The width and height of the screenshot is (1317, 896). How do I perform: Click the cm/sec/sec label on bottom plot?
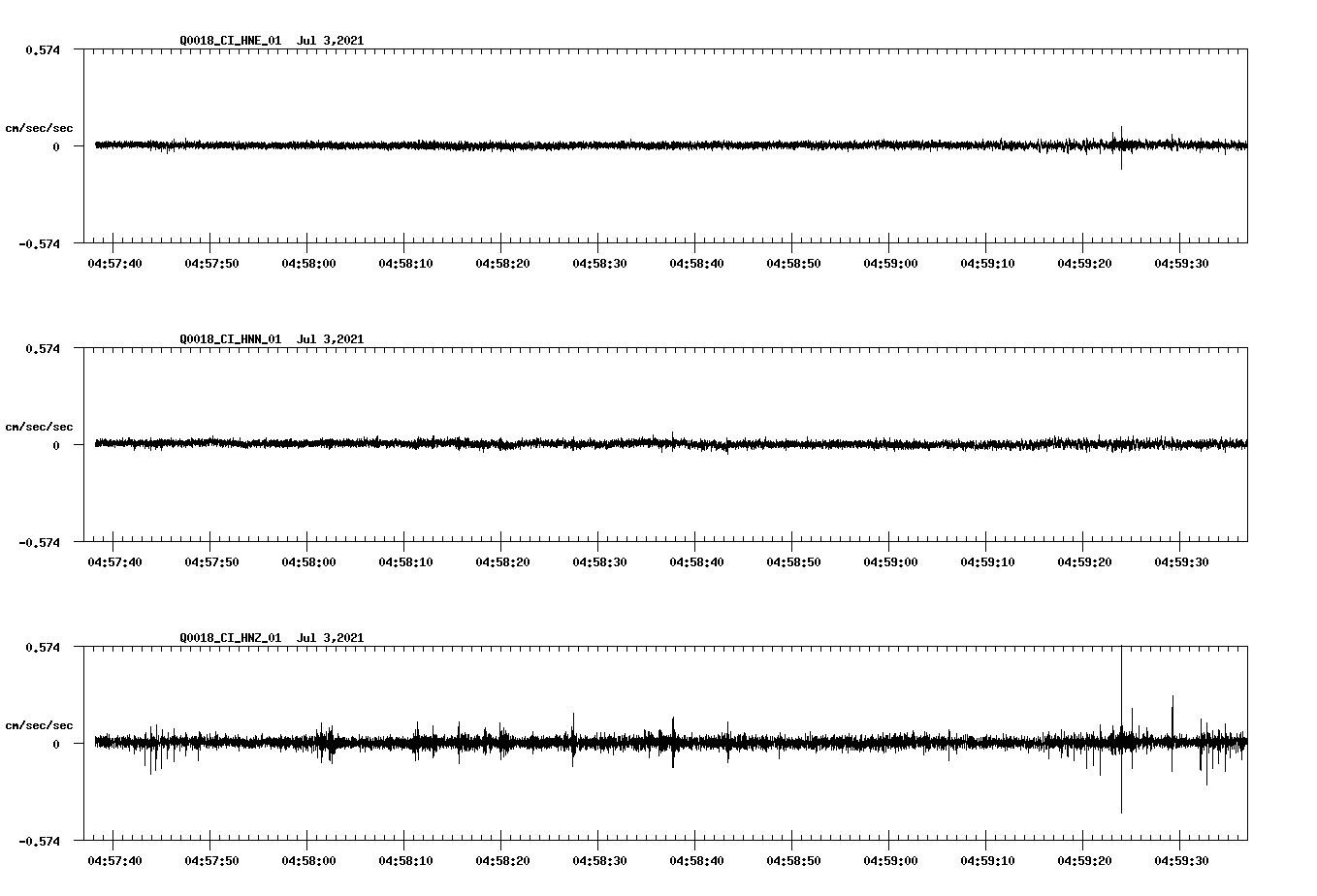click(41, 724)
